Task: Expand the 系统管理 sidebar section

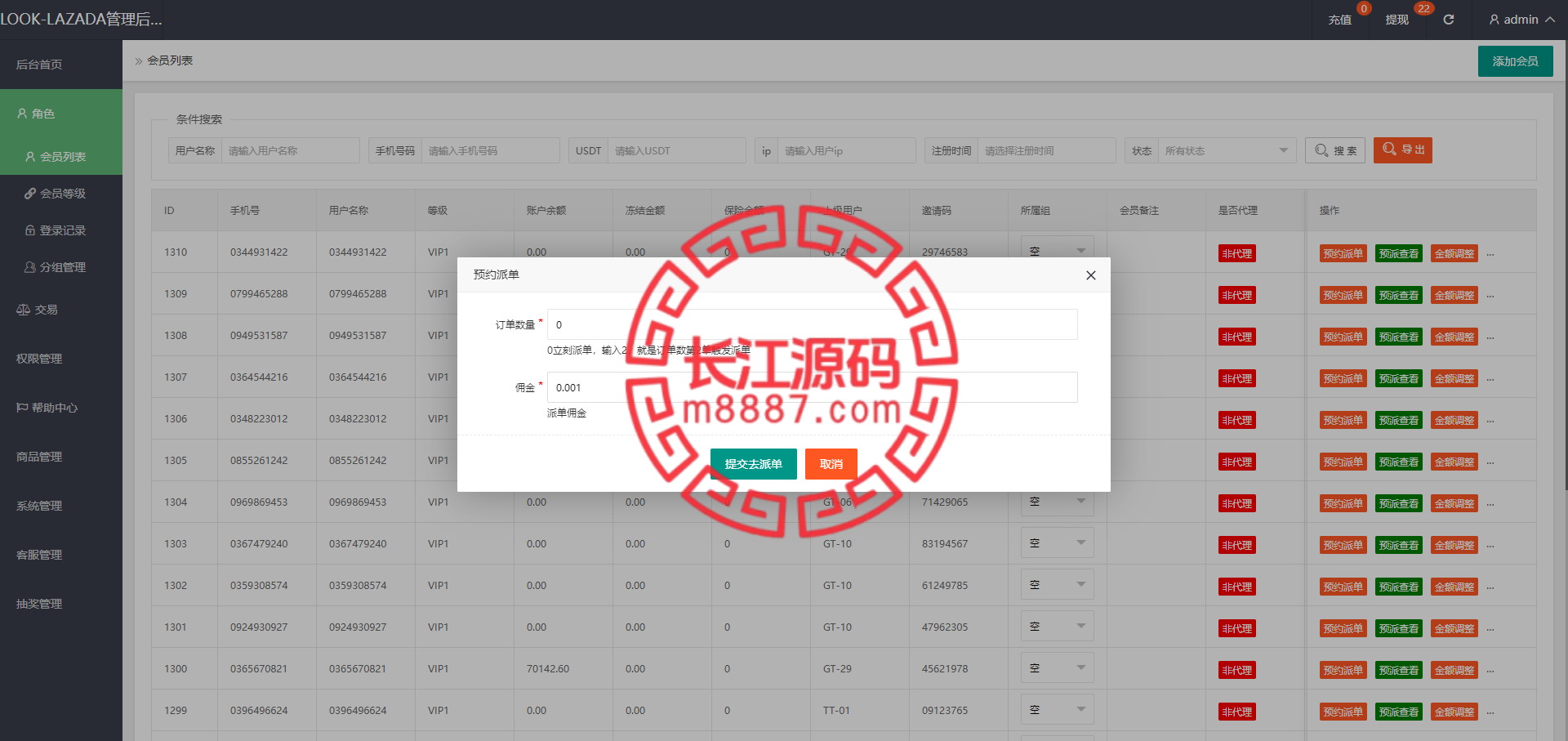Action: (x=61, y=506)
